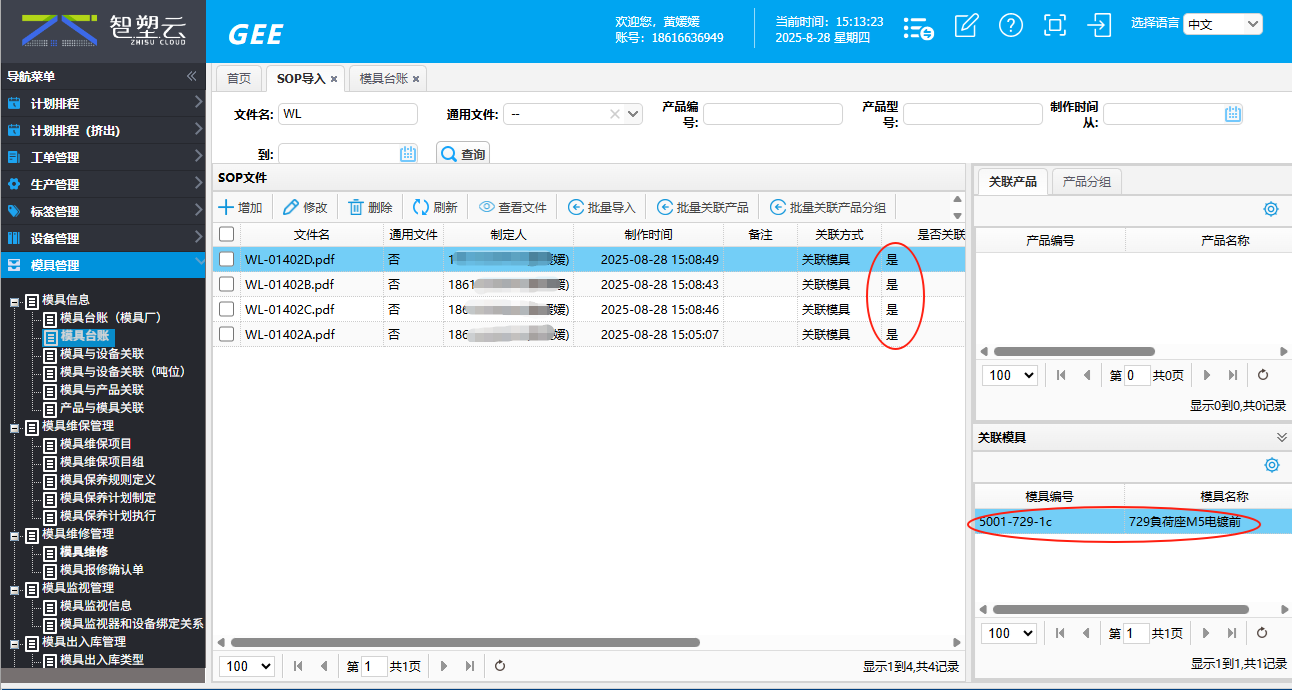This screenshot has height=690, width=1292.
Task: Click the logout icon in header
Action: click(x=1099, y=26)
